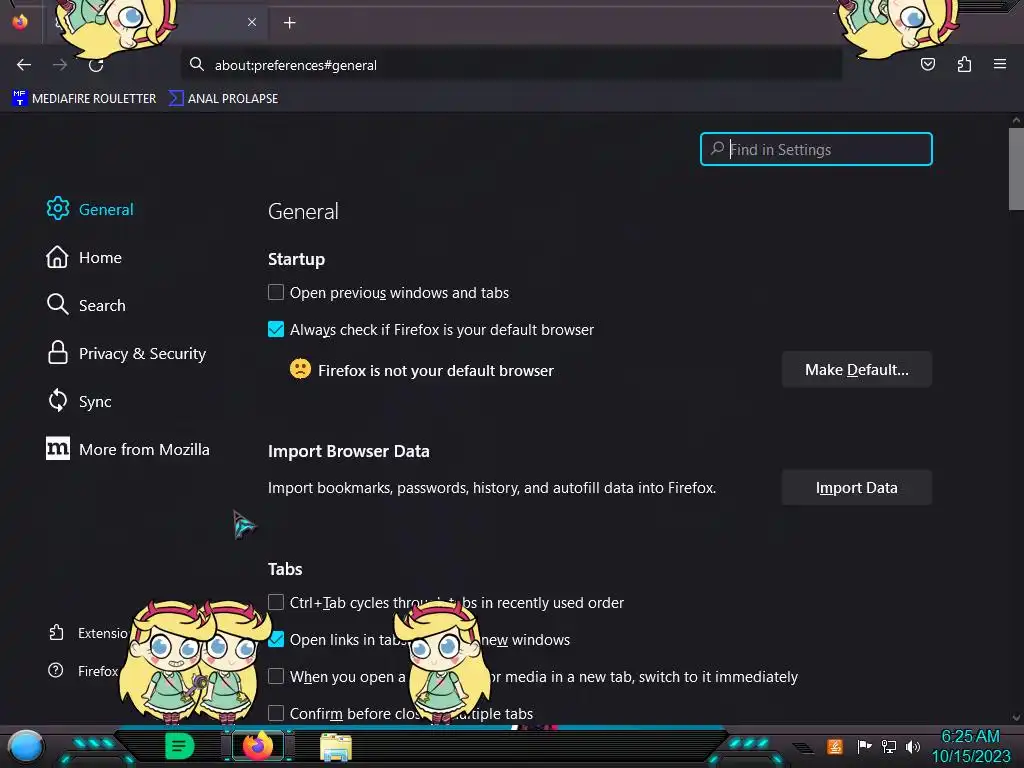Screen dimensions: 1024x768
Task: Click the Sync circular arrows icon
Action: tap(57, 400)
